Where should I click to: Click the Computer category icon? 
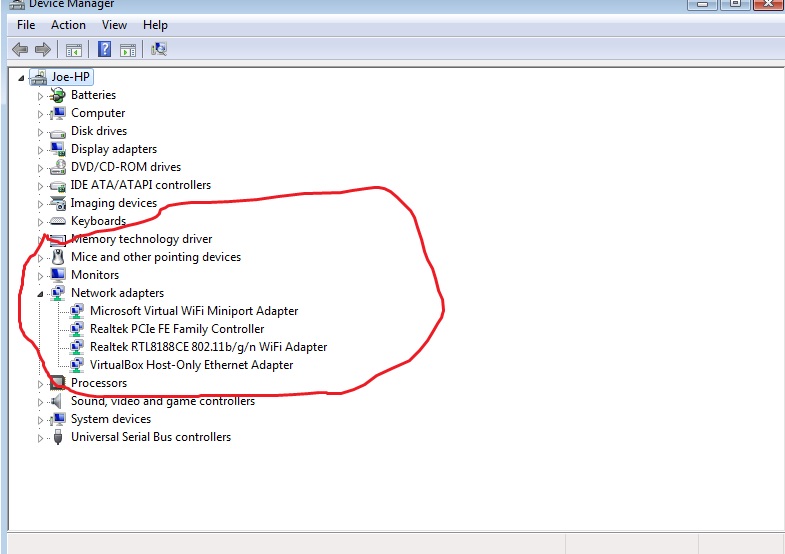[x=58, y=113]
